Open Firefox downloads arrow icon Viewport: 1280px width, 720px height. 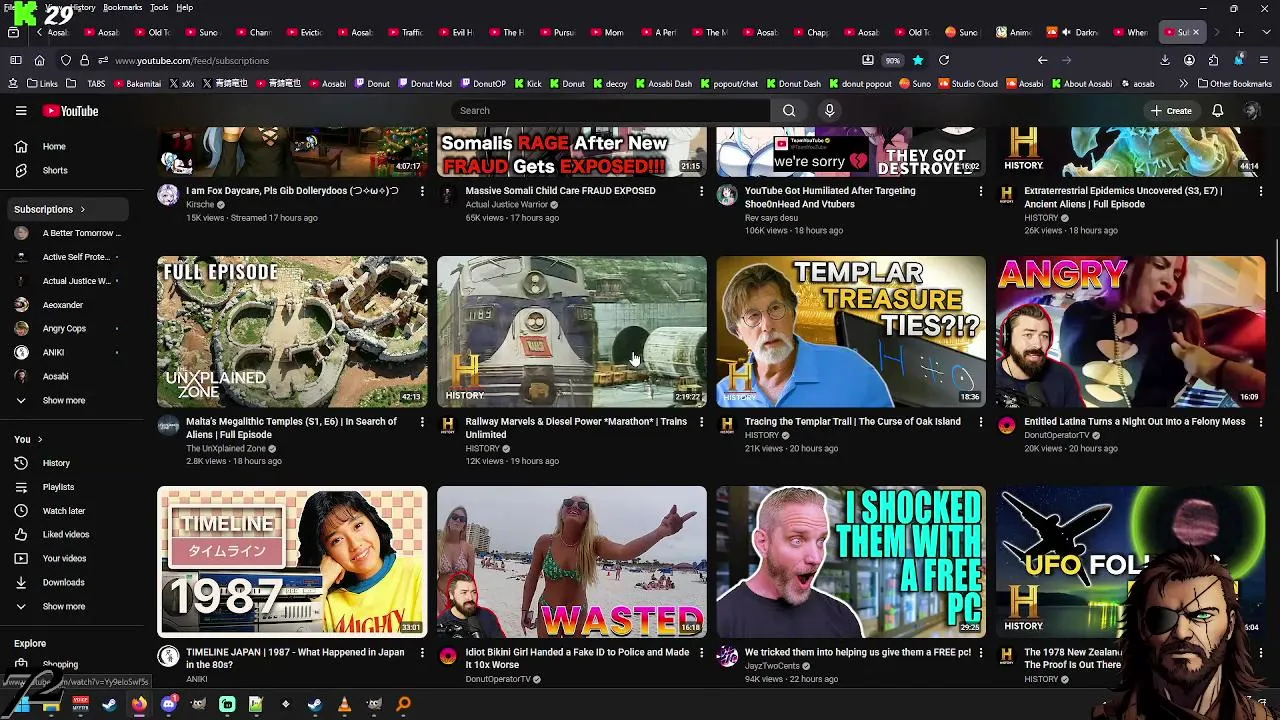click(x=1165, y=61)
